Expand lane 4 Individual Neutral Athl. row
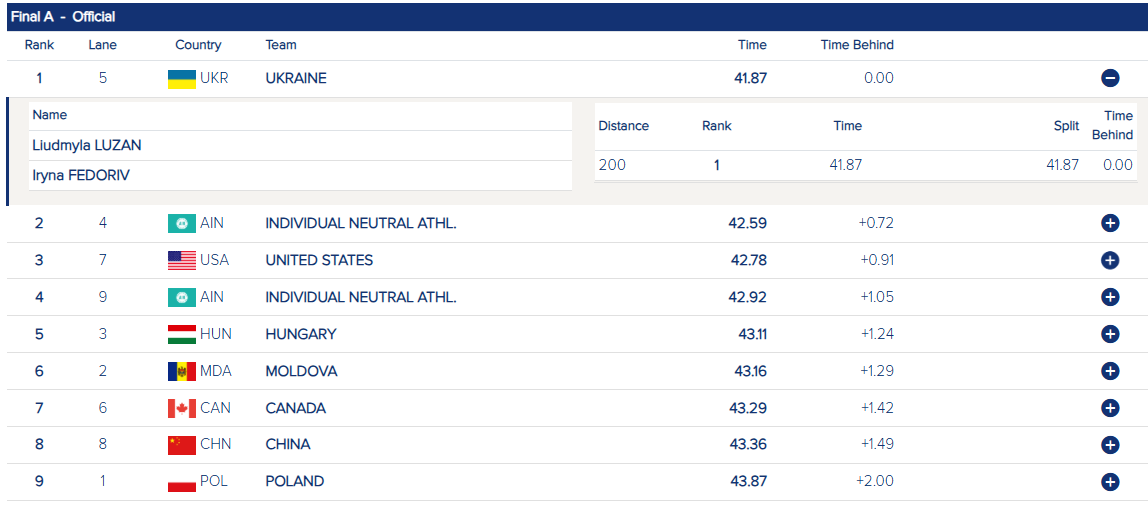This screenshot has height=508, width=1148. tap(1109, 223)
